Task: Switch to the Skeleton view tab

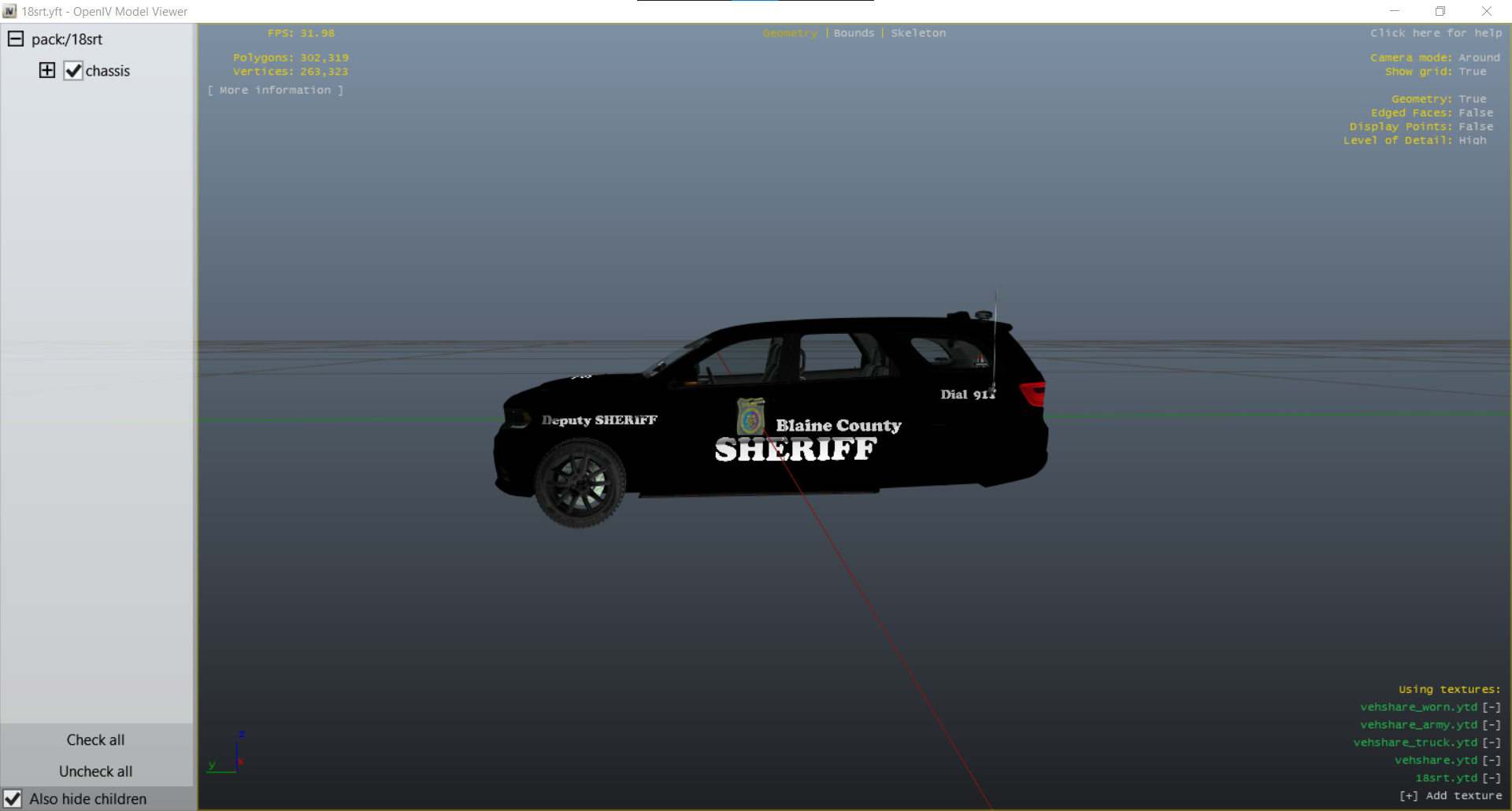Action: click(918, 33)
